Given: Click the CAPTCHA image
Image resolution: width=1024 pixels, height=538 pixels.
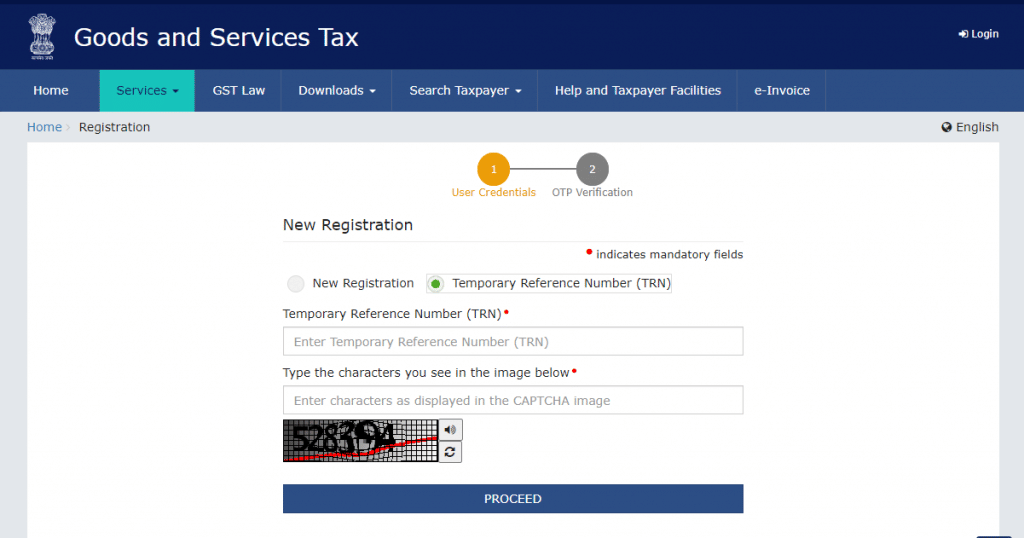Looking at the screenshot, I should coord(360,441).
